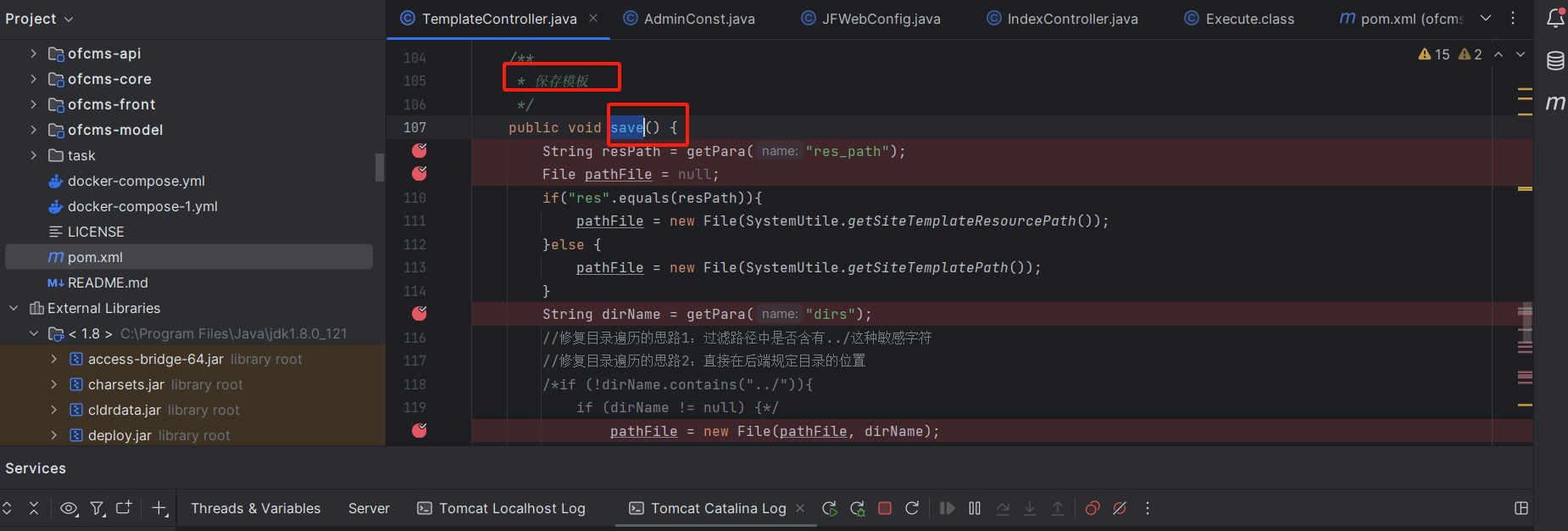Screen dimensions: 1568x531
Task: Switch to IndexController.java tab
Action: click(1062, 19)
